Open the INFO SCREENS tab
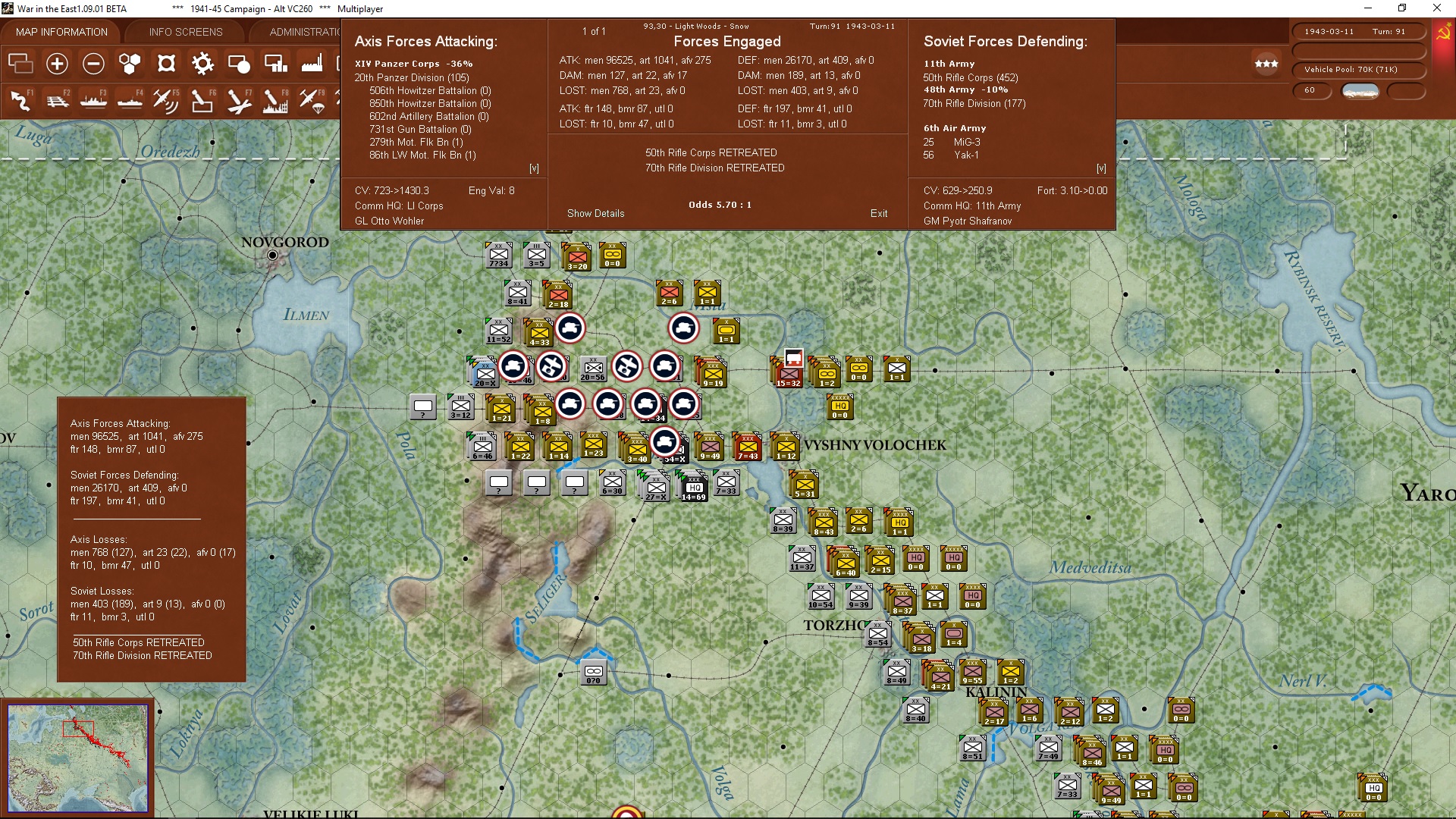The width and height of the screenshot is (1456, 819). point(186,32)
